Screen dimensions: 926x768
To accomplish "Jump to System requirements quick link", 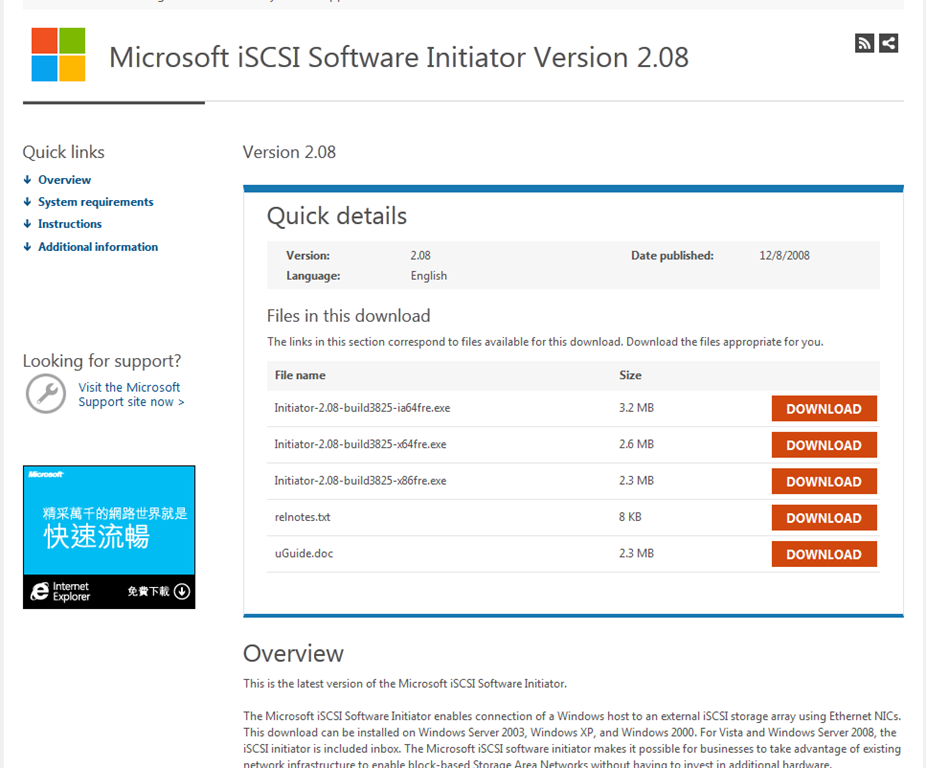I will [x=96, y=202].
